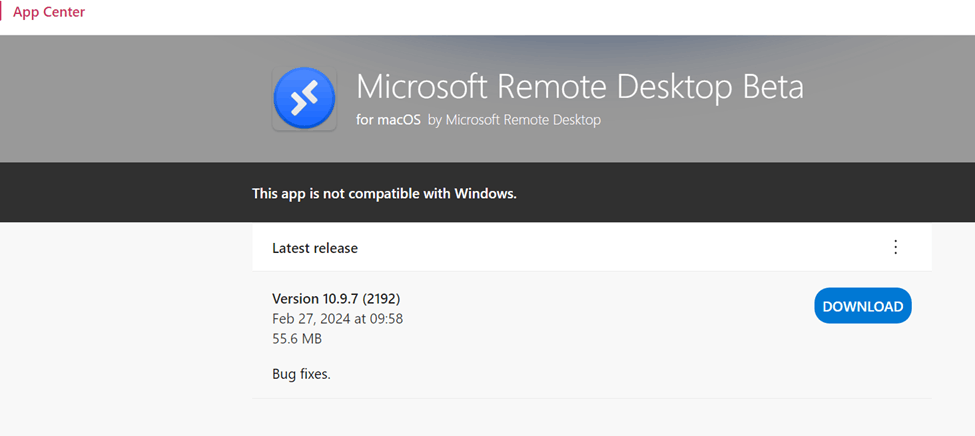Click the Feb 27, 2024 at 09:58 date
The width and height of the screenshot is (975, 436).
(x=338, y=319)
